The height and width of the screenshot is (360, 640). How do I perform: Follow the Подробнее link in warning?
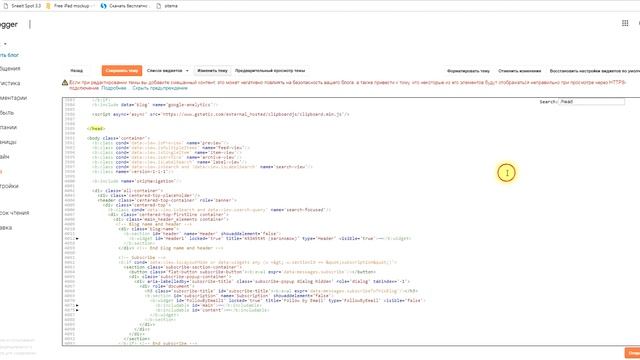[114, 88]
